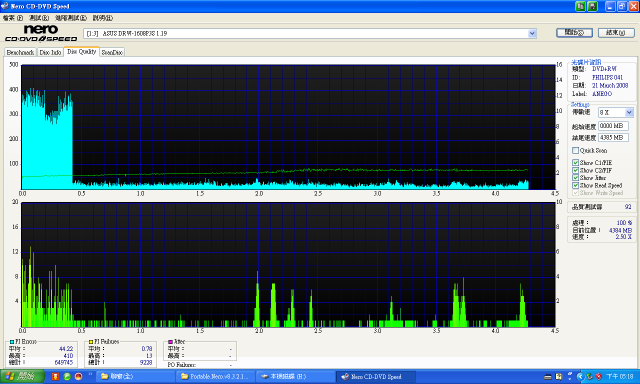Click the PHILIPS 041 disc ID value
The height and width of the screenshot is (384, 640).
(x=607, y=78)
